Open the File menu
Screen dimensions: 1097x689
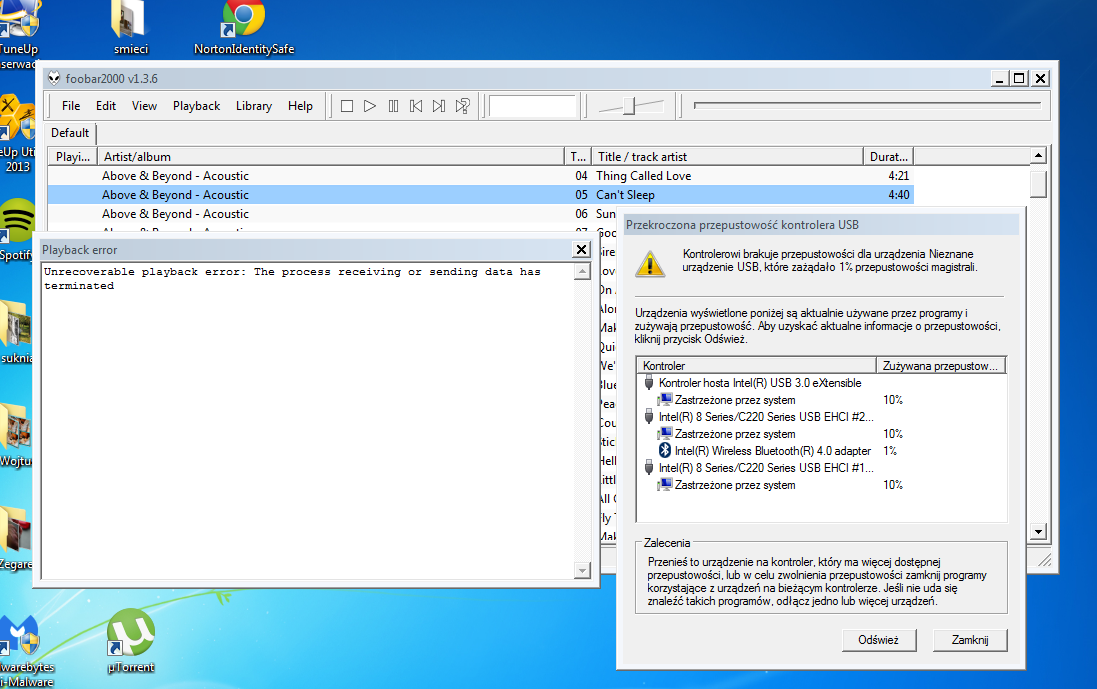71,106
